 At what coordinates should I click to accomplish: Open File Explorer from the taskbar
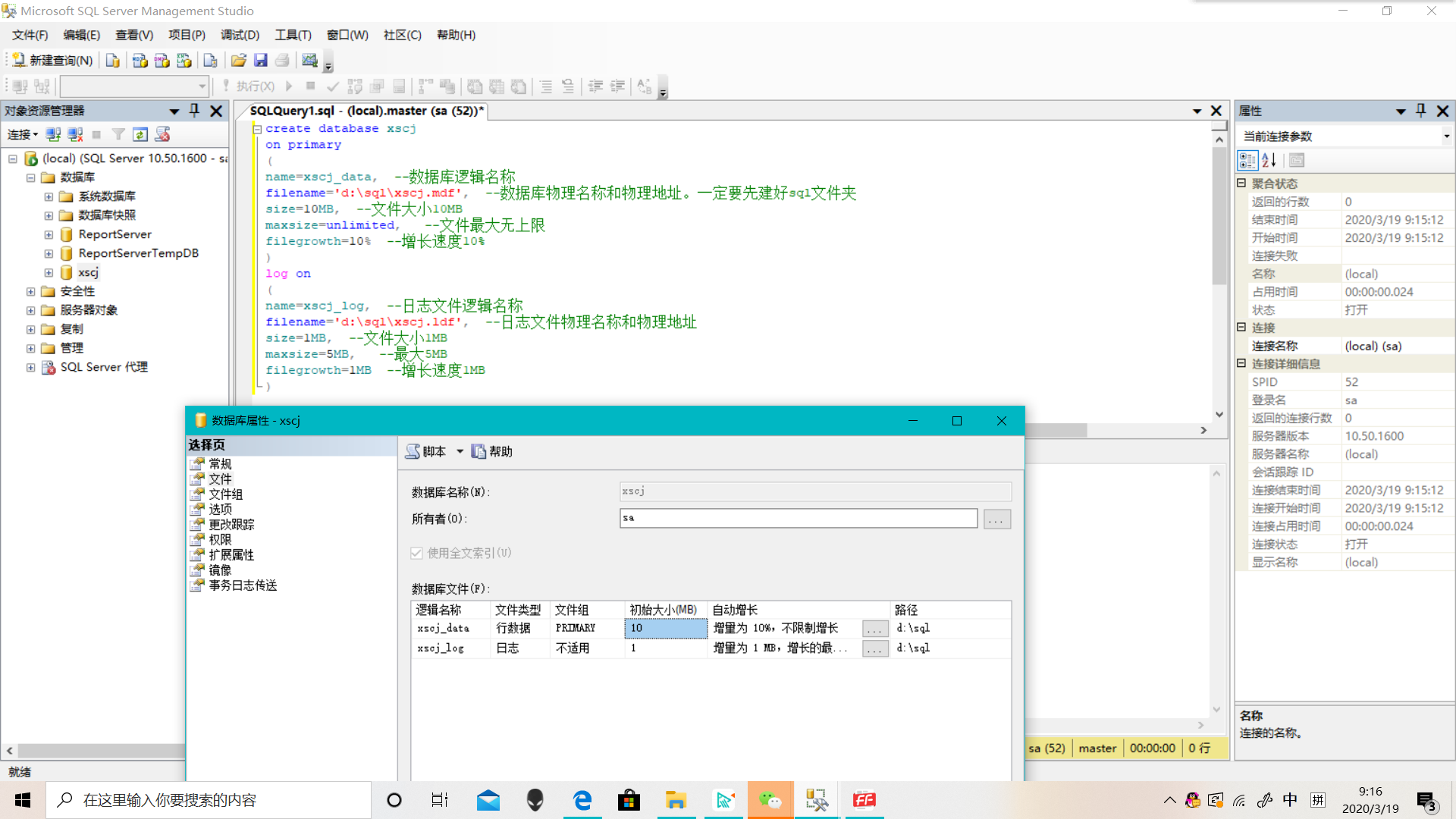tap(676, 800)
